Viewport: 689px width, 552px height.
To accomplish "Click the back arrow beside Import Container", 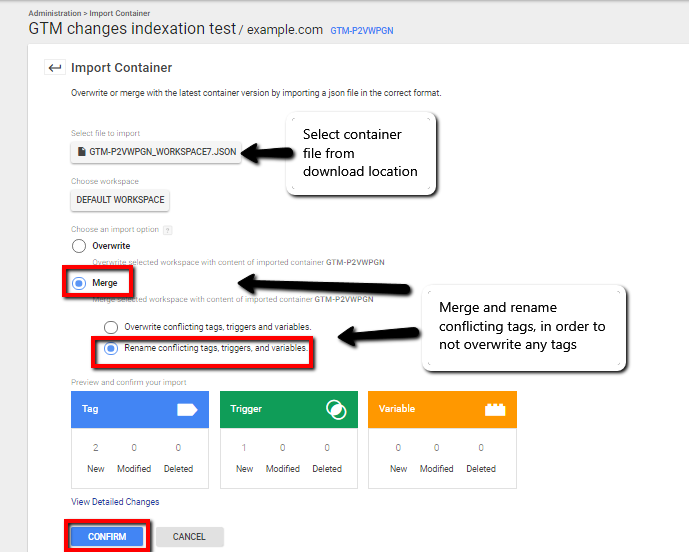I will (54, 68).
